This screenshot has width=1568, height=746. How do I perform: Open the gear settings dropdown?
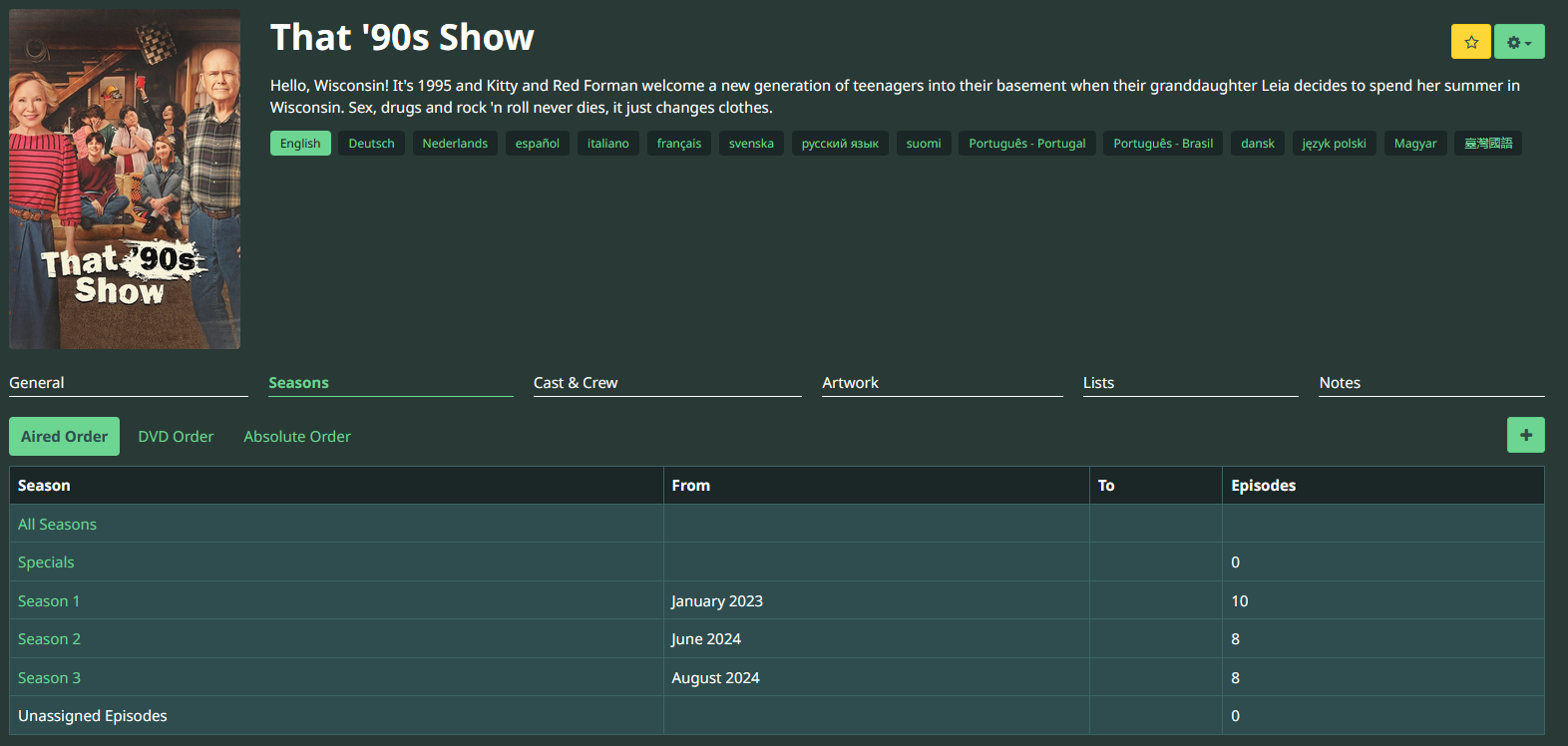[x=1519, y=42]
